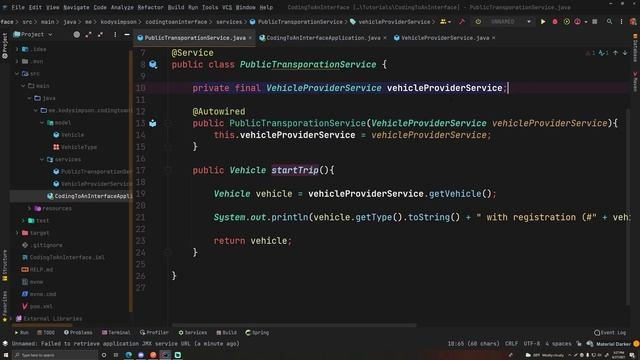Open the Favorites tool window strip
The width and height of the screenshot is (640, 360).
tap(4, 306)
